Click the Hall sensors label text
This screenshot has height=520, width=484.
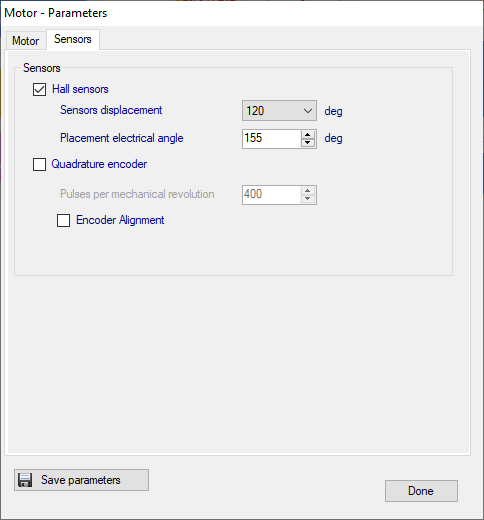[80, 89]
